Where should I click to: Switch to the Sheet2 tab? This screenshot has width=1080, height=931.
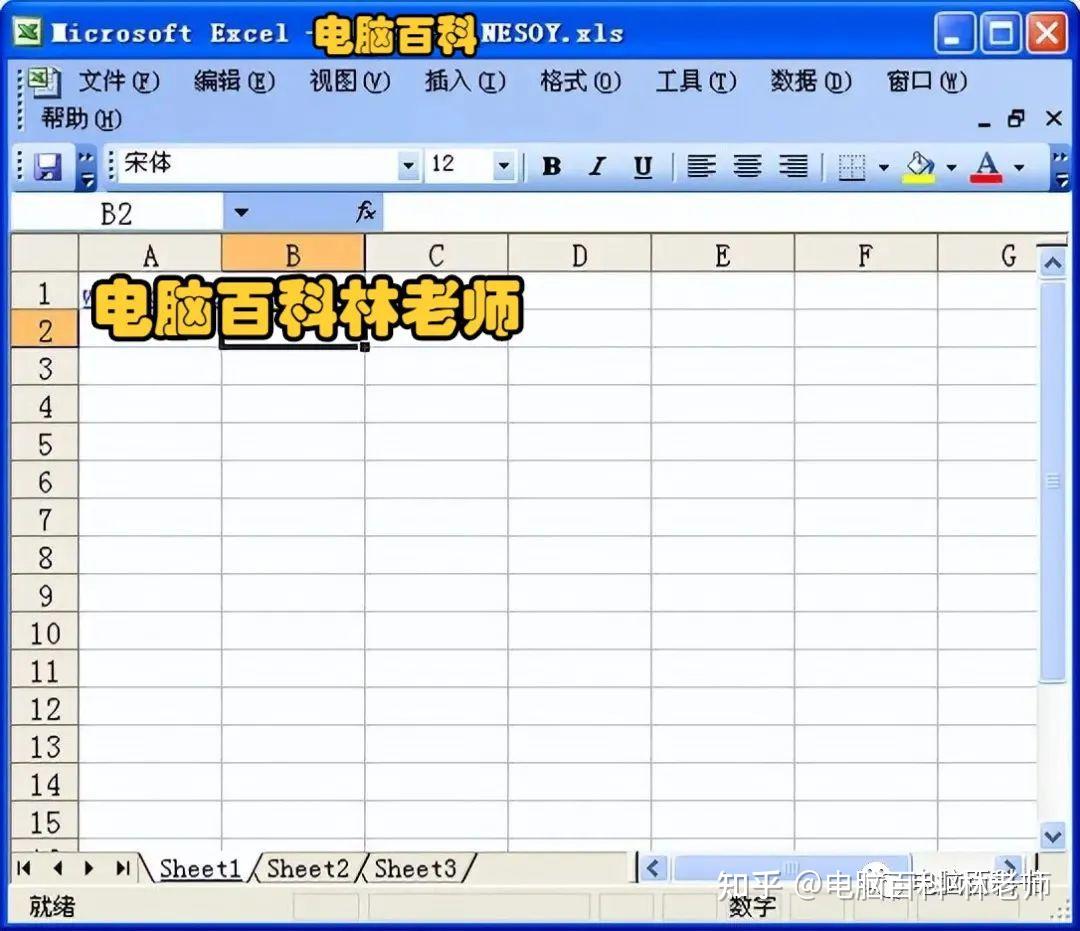point(307,868)
